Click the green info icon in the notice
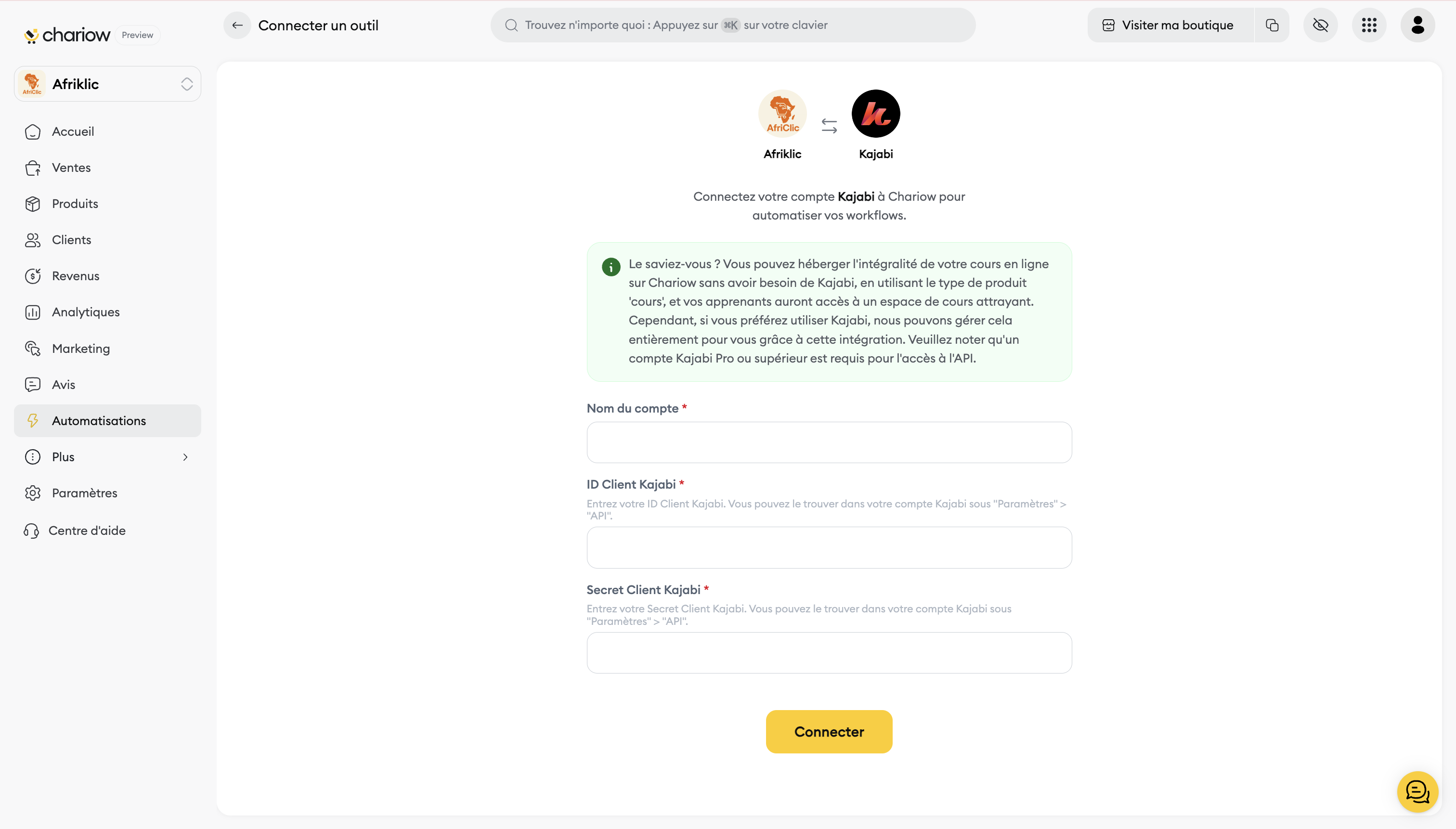Viewport: 1456px width, 829px height. (x=611, y=267)
